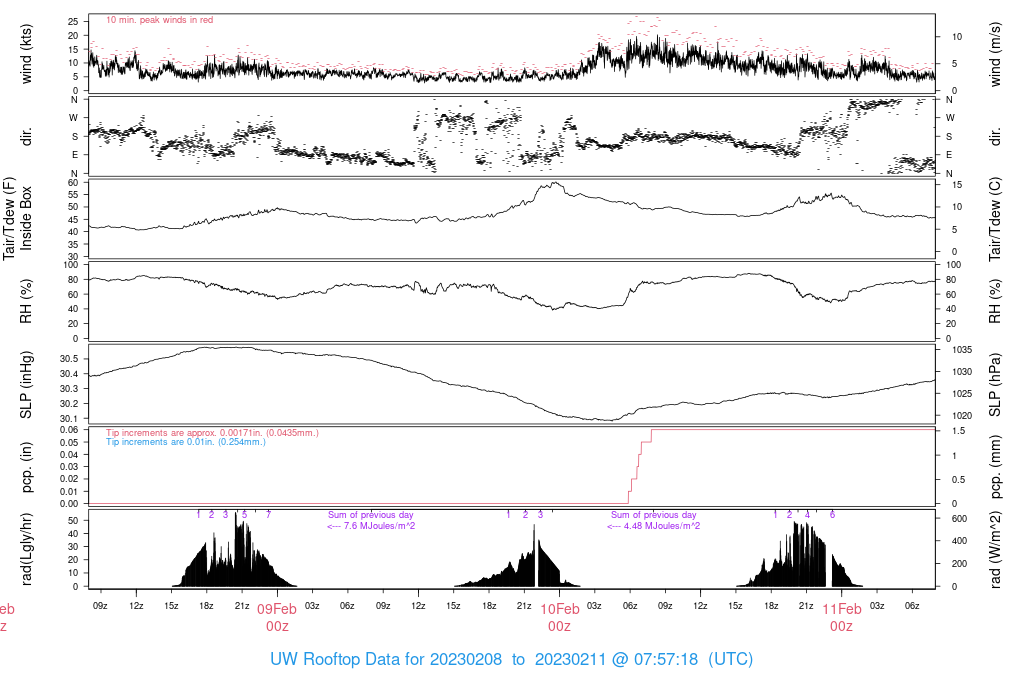Click the 'Tair/Tdew (C)' right axis label
This screenshot has width=1024, height=700.
click(x=995, y=219)
